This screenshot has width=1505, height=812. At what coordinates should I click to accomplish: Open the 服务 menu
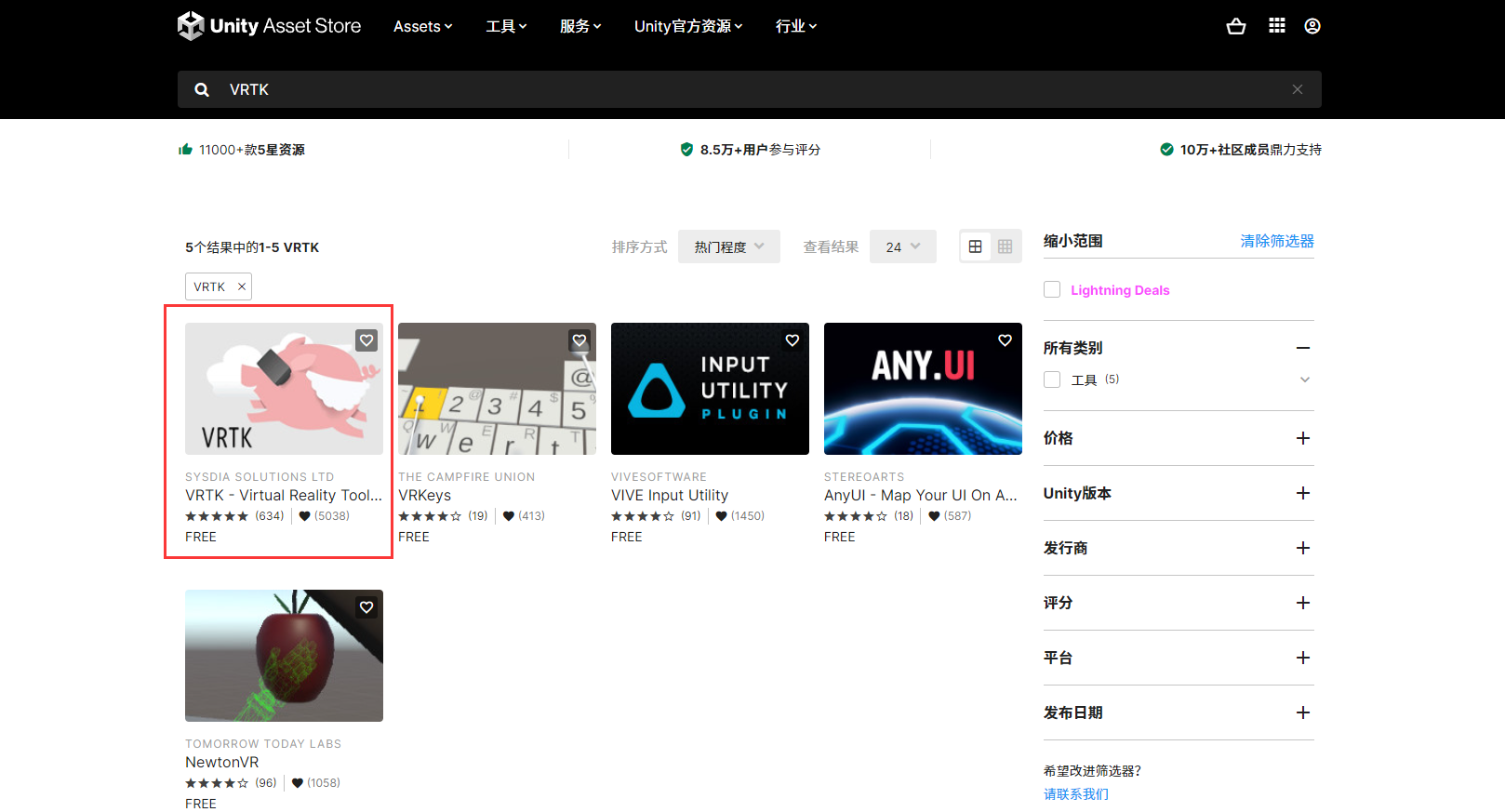(581, 26)
